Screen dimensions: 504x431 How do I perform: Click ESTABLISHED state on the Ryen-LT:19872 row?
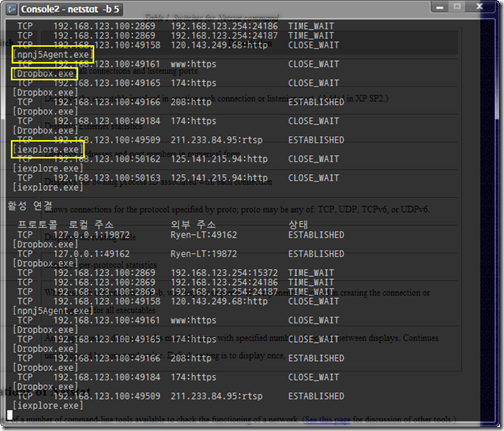(x=316, y=254)
